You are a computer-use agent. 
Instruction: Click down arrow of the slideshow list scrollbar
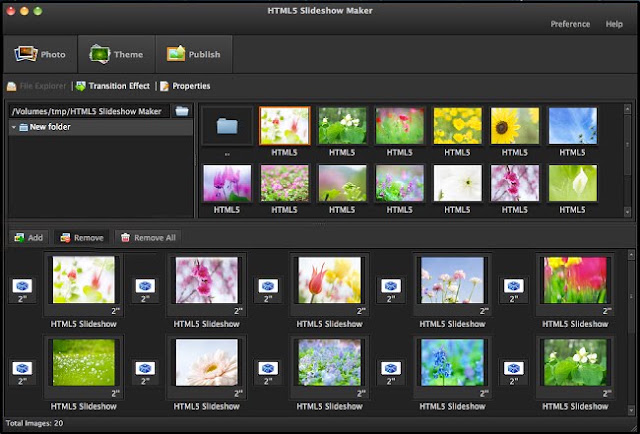[x=631, y=410]
